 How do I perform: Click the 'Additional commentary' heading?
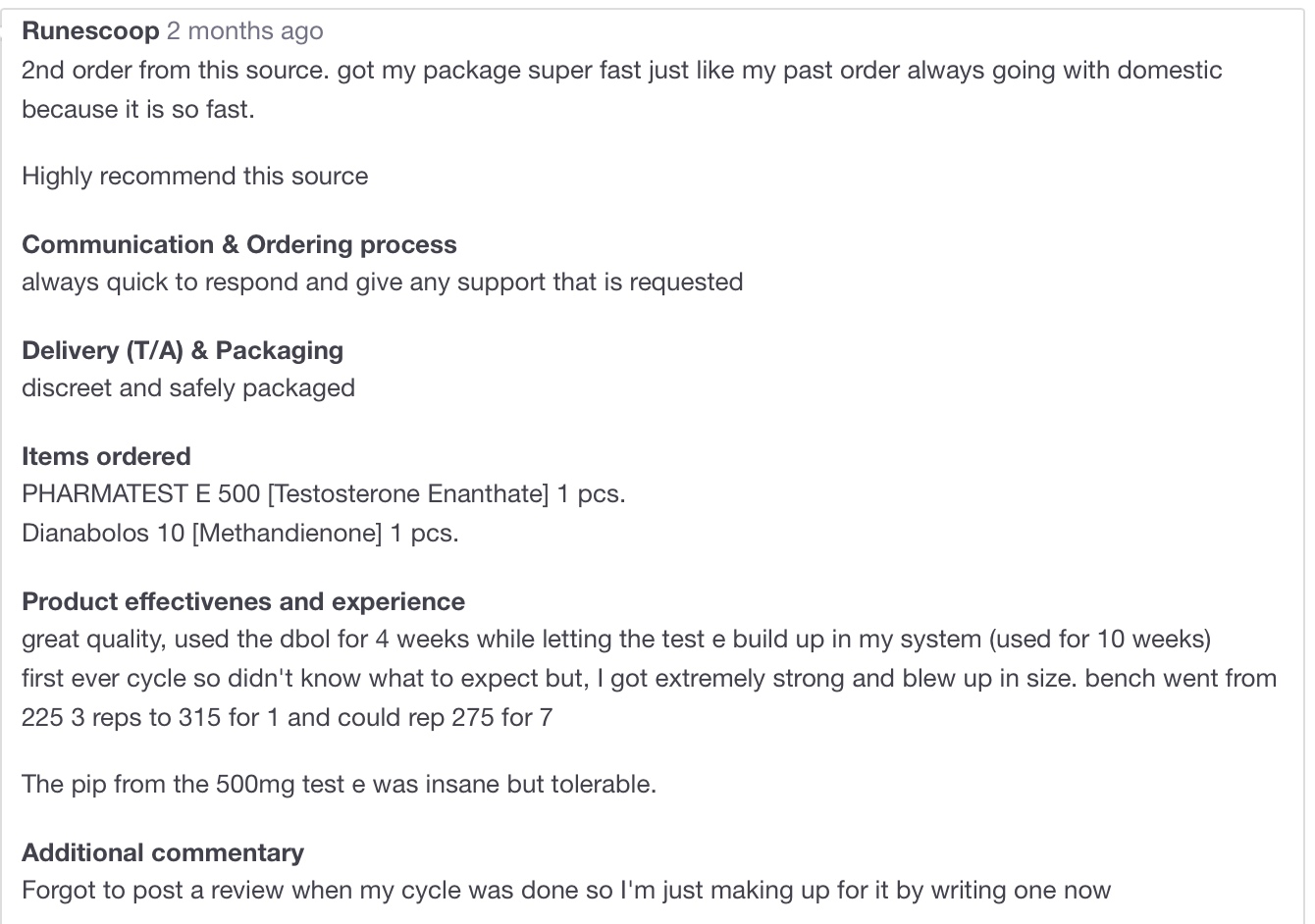coord(163,852)
